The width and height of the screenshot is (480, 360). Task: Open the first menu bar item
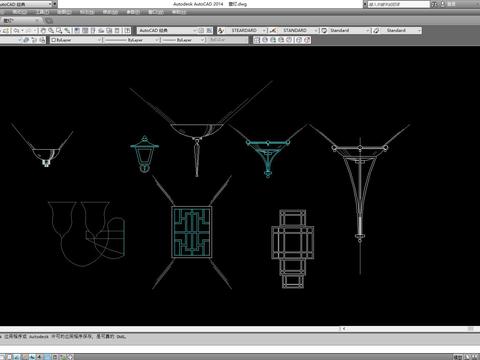click(x=19, y=12)
